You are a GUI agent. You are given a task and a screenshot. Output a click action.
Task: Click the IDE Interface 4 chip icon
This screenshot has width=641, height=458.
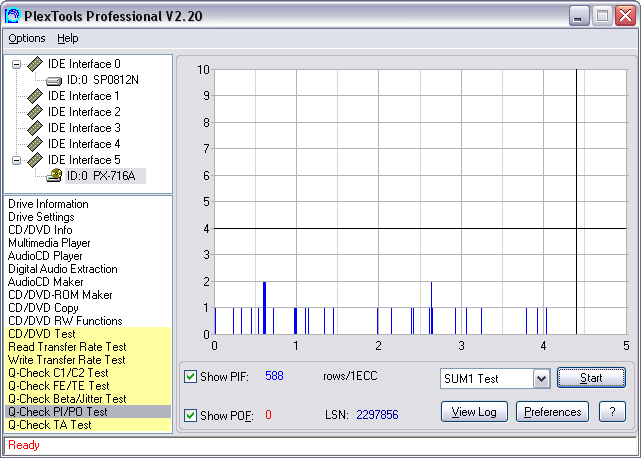coord(35,144)
